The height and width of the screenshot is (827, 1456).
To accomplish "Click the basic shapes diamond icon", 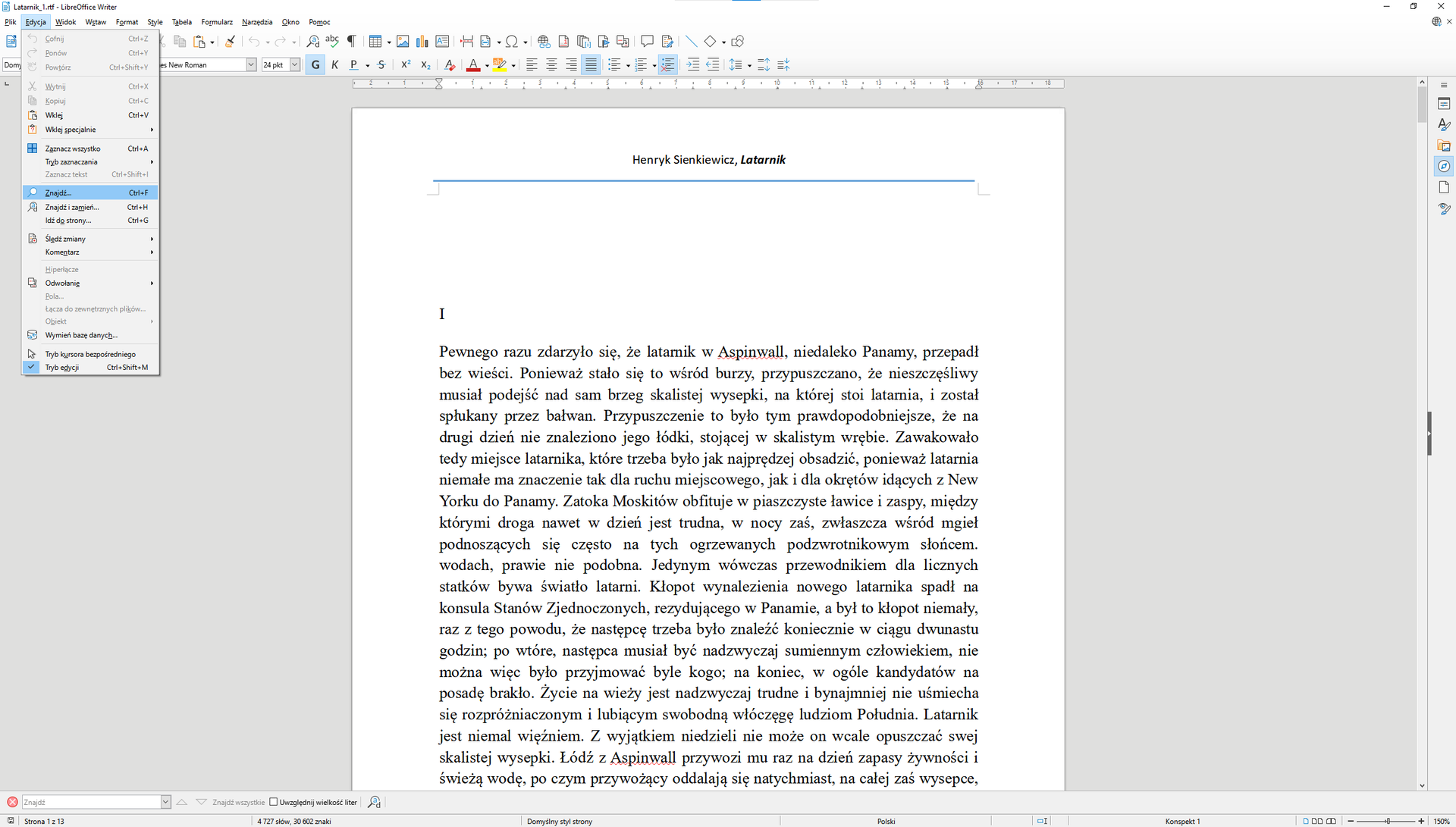I will 711,42.
